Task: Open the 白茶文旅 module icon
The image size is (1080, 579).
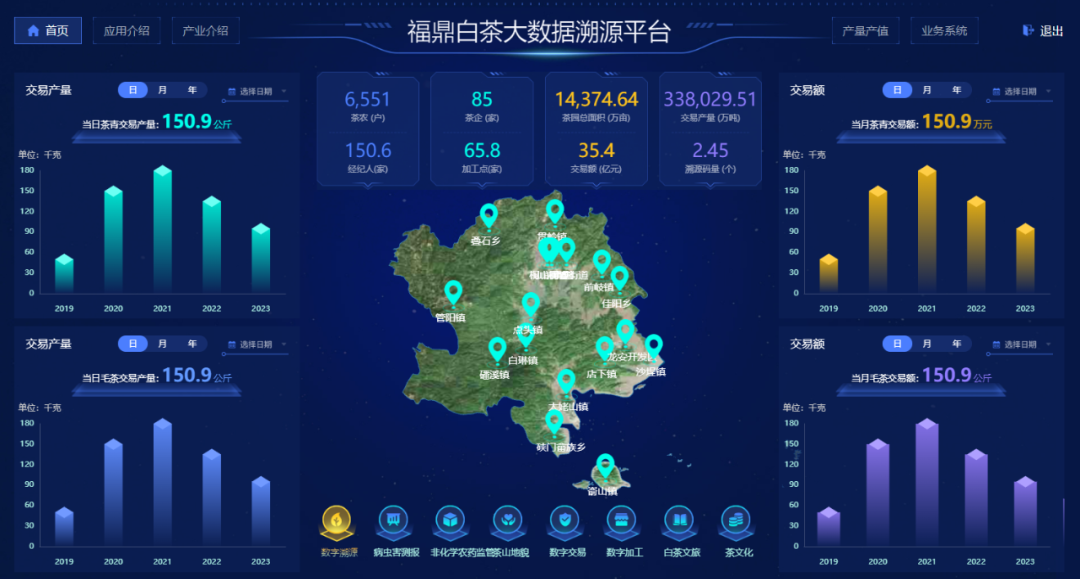Action: point(678,522)
